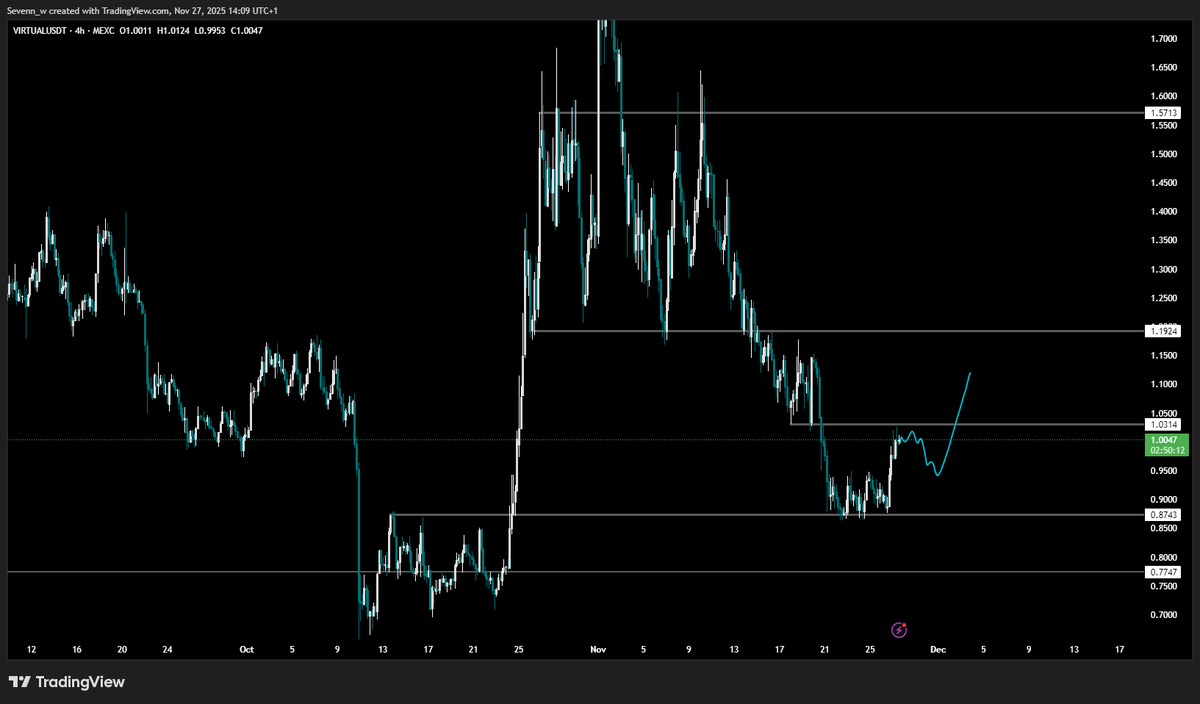This screenshot has height=704, width=1200.
Task: Click the Dec label on the time axis
Action: [938, 649]
